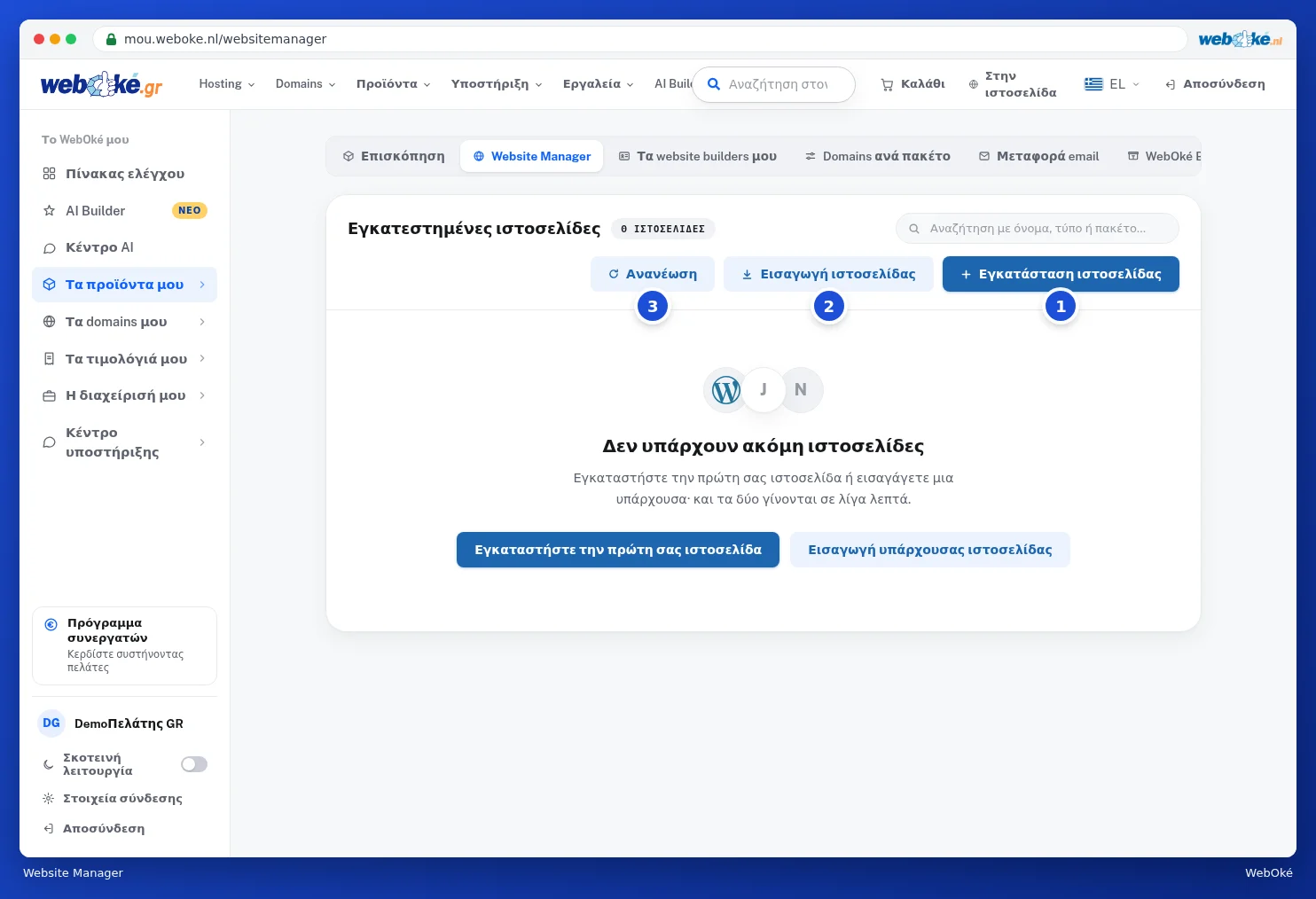1316x899 pixels.
Task: Expand the Προϊόντα dropdown menu
Action: [394, 84]
